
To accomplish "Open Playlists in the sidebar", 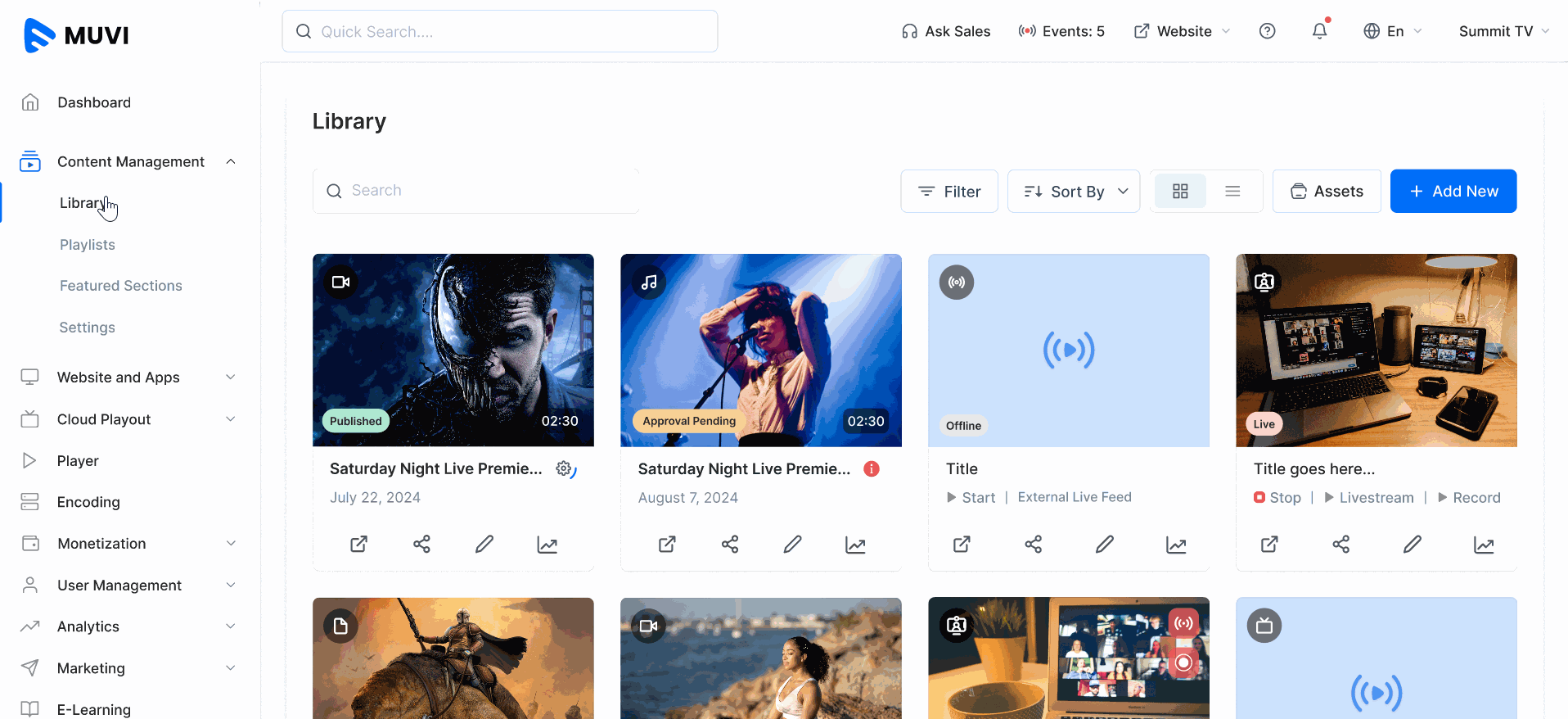I will (88, 245).
